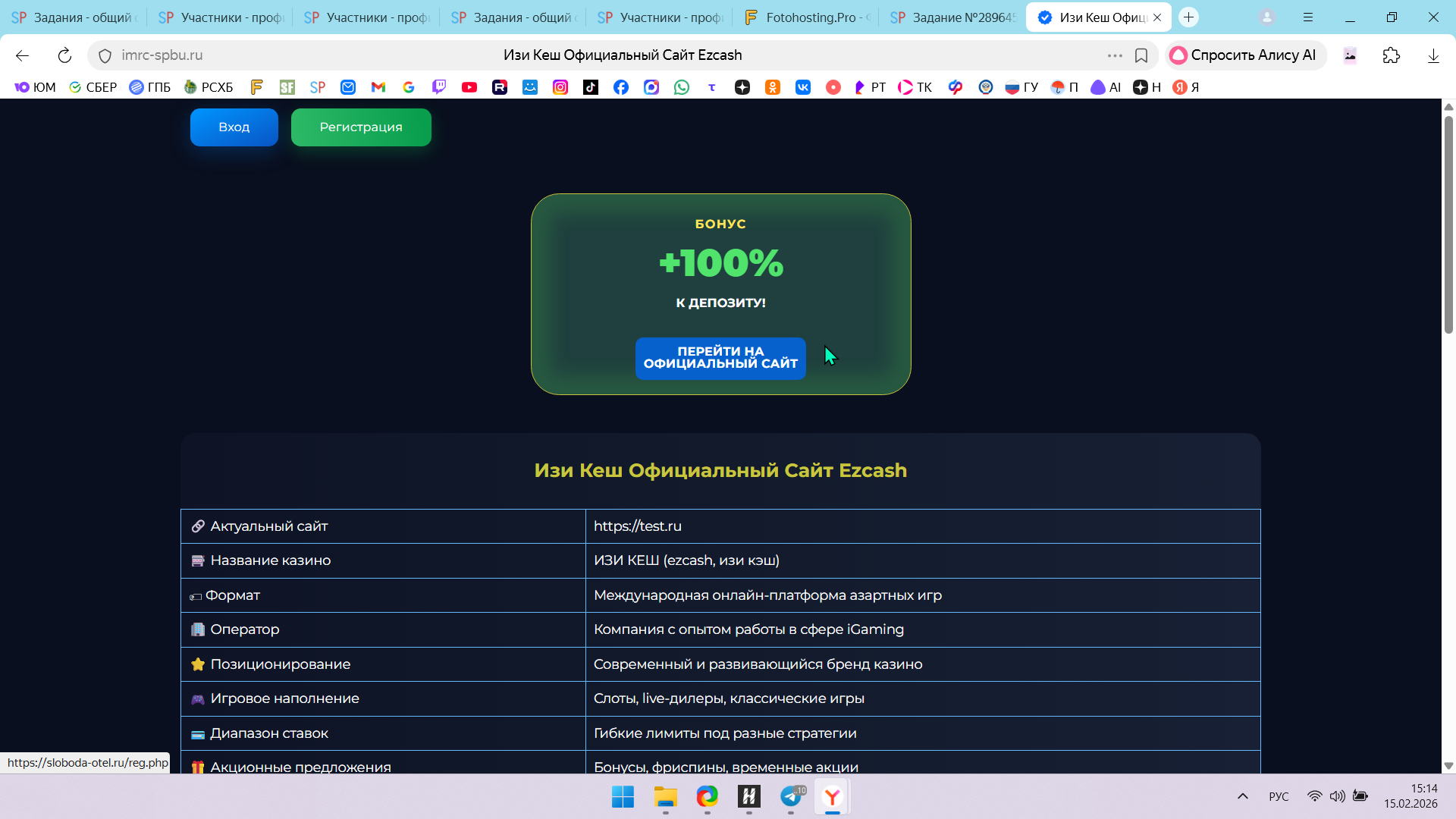Click the page vertical scrollbar thumb
The width and height of the screenshot is (1456, 819).
point(1448,224)
